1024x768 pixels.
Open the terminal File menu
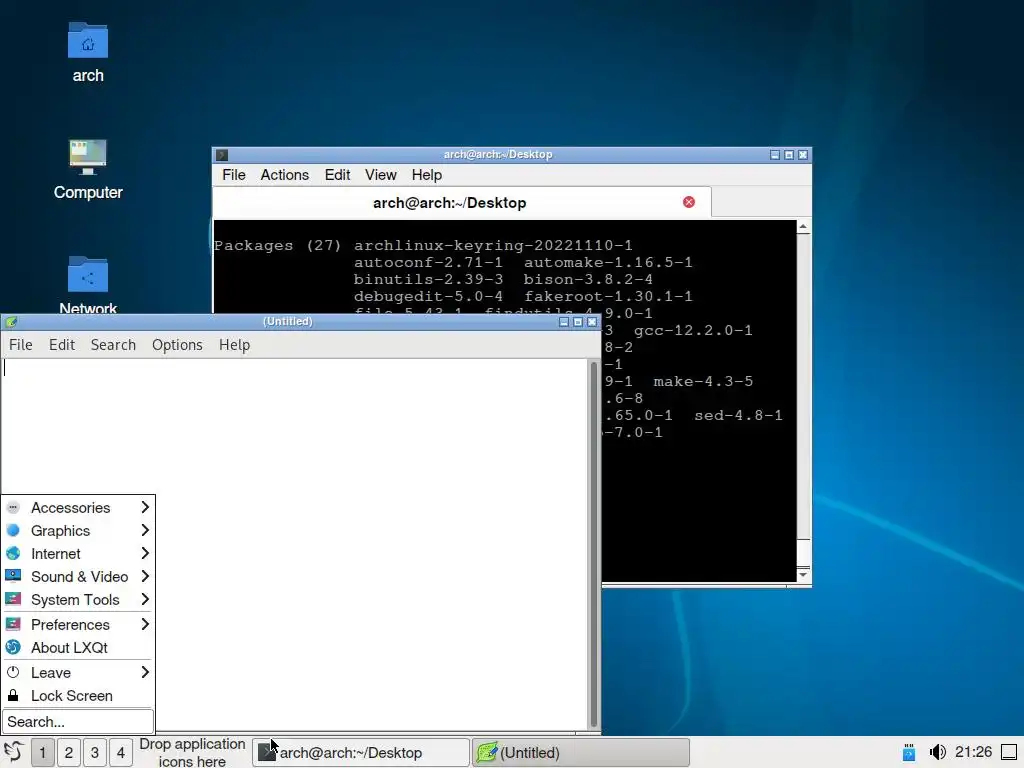(234, 175)
